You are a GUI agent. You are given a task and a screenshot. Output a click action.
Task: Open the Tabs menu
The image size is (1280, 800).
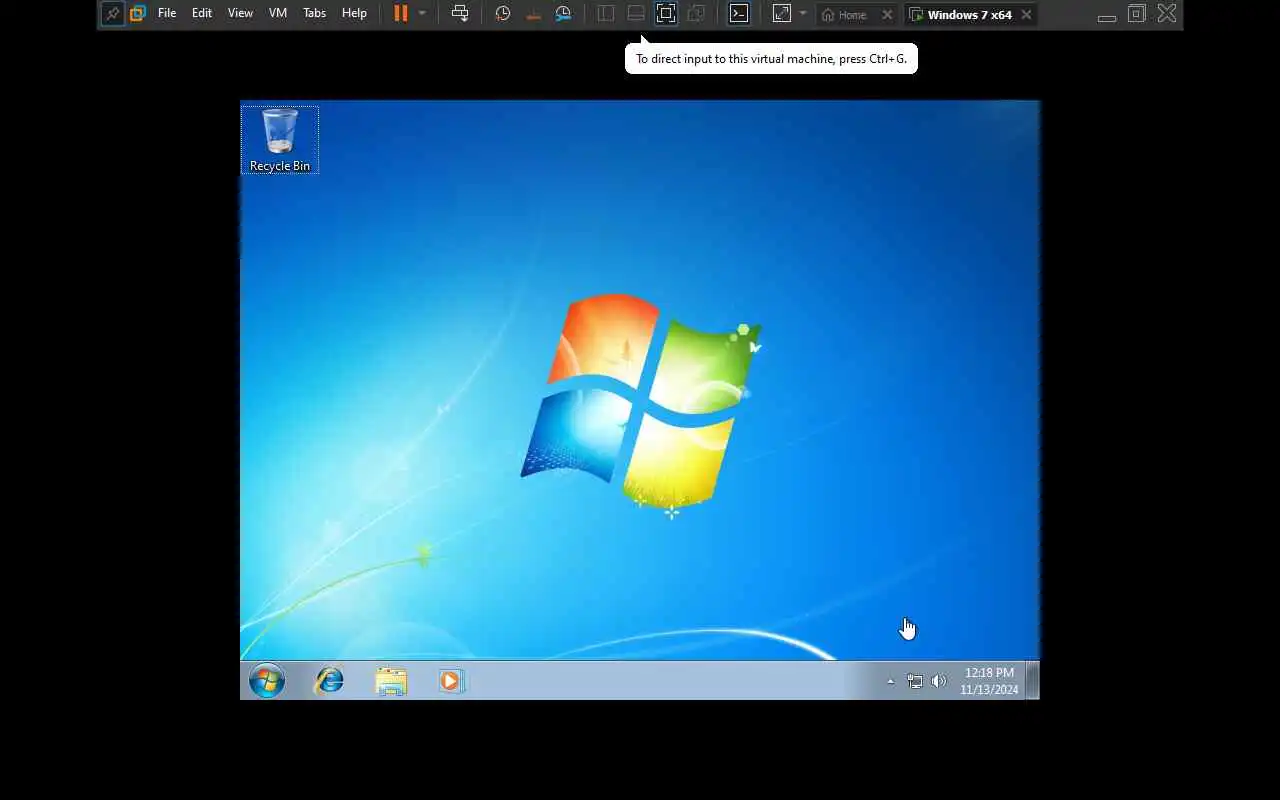pos(314,14)
